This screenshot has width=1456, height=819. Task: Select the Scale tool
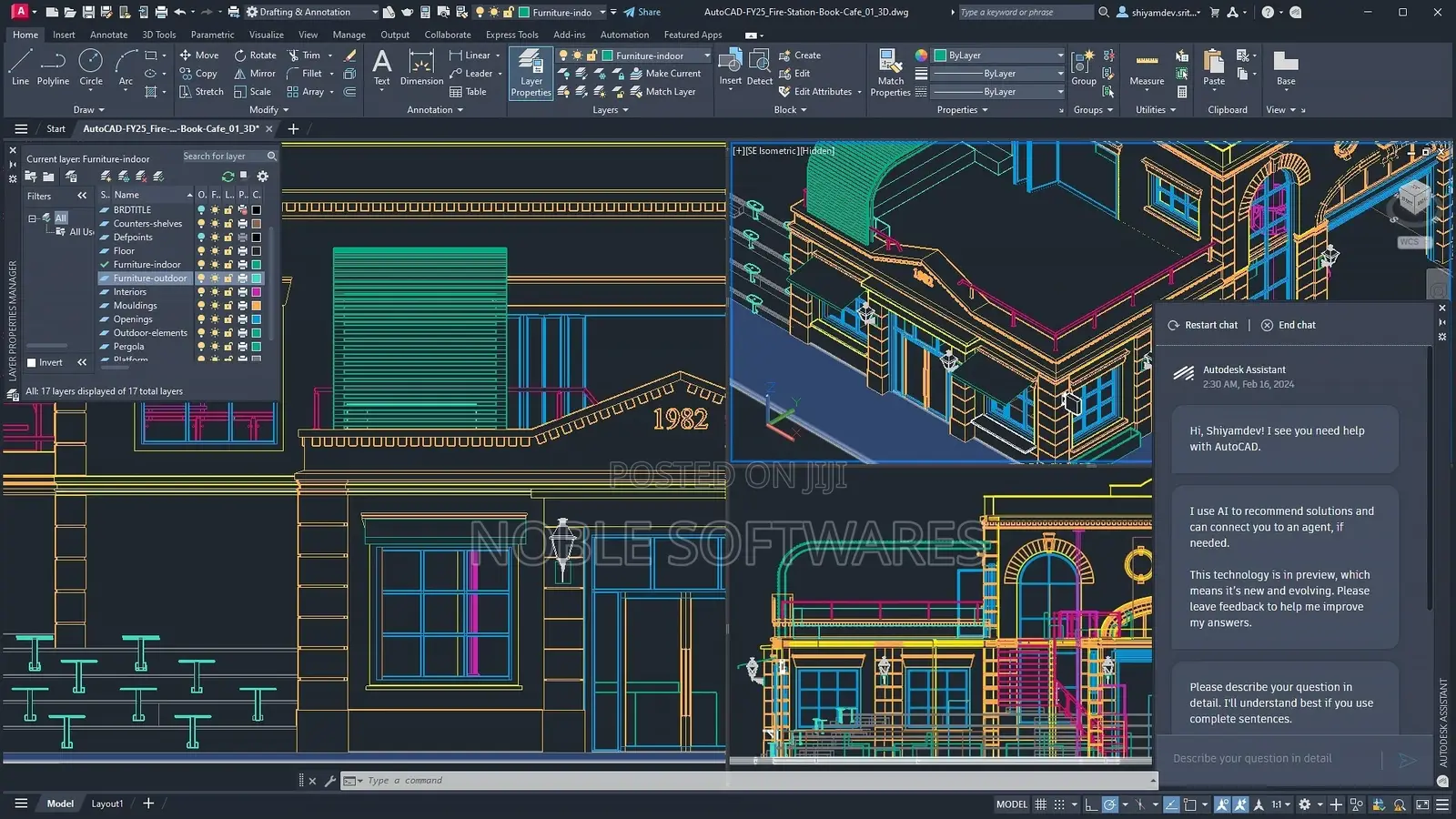click(x=252, y=92)
